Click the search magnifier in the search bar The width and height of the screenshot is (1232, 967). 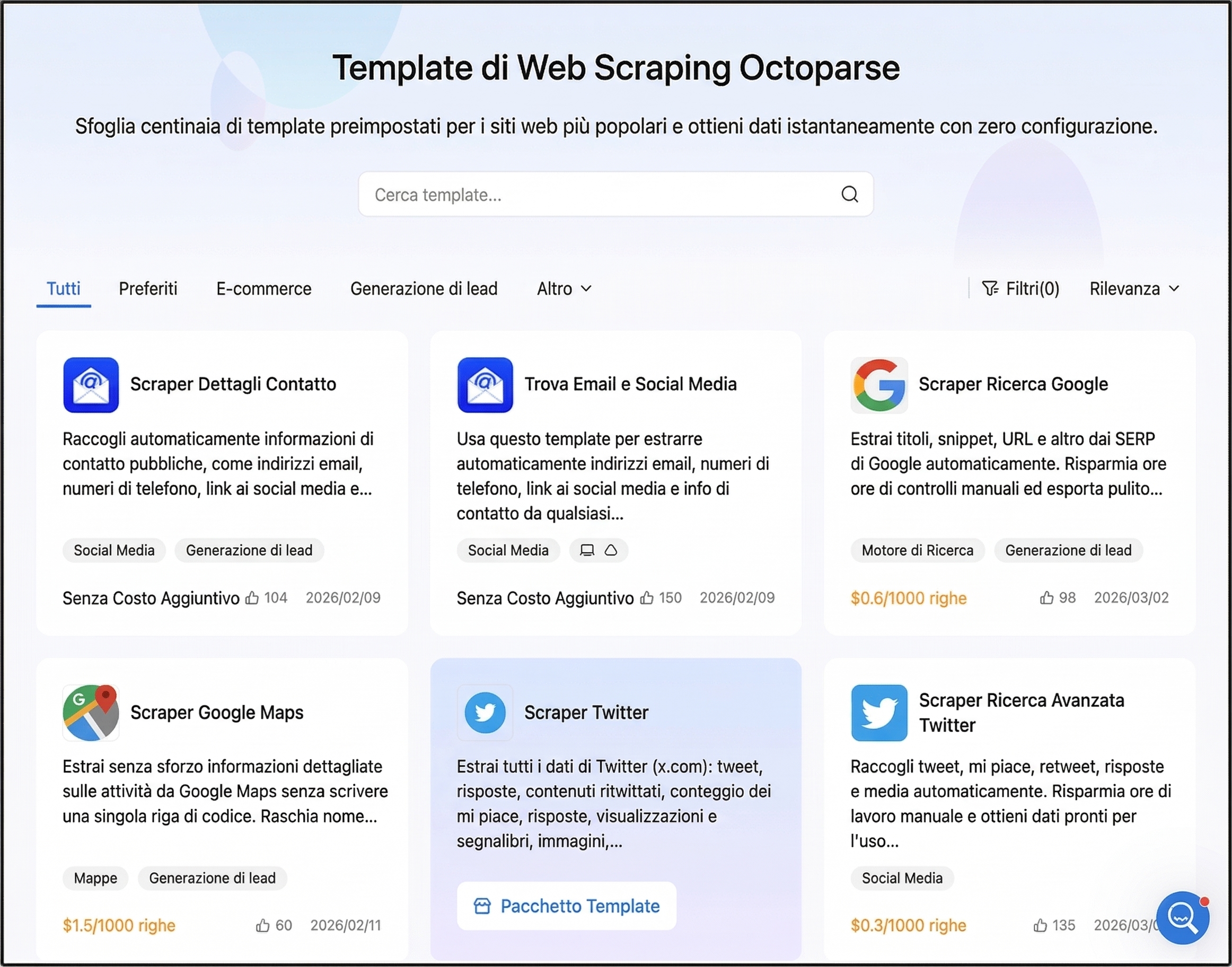point(848,194)
